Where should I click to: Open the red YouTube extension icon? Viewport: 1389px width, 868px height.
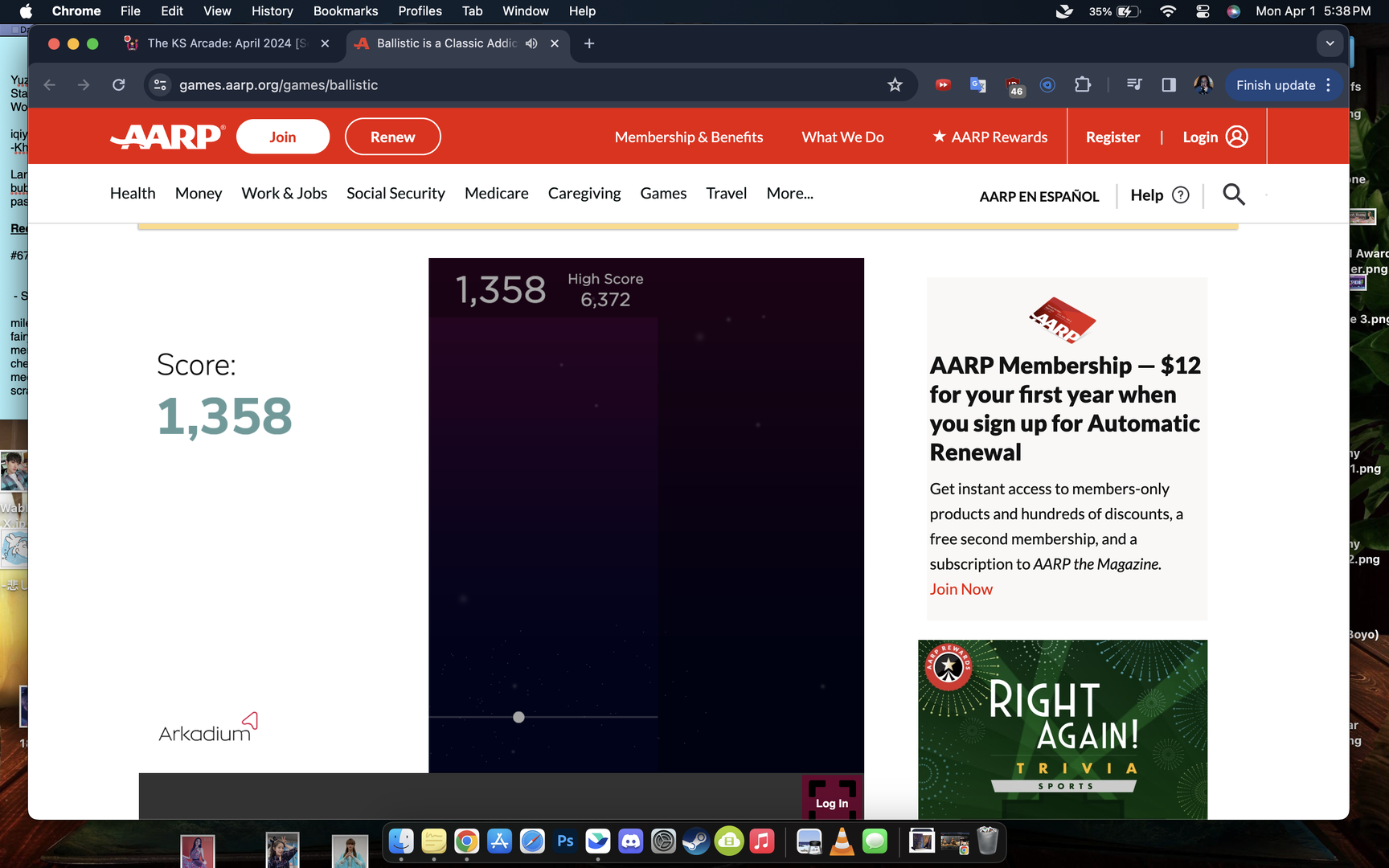943,85
